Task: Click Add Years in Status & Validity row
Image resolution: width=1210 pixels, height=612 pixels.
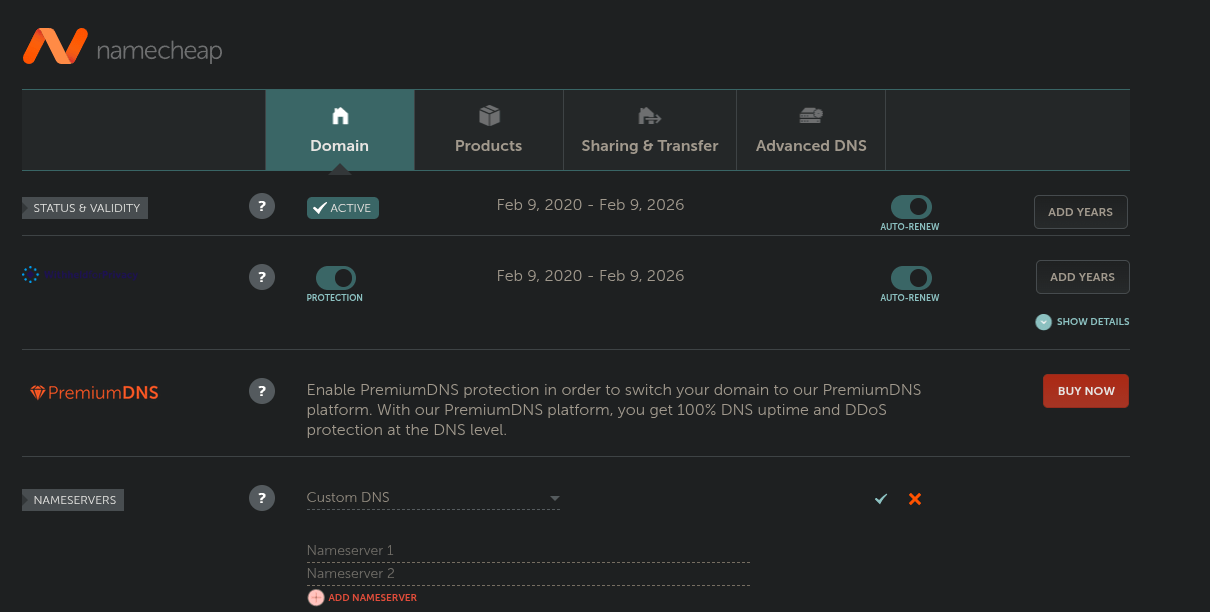Action: [1080, 212]
